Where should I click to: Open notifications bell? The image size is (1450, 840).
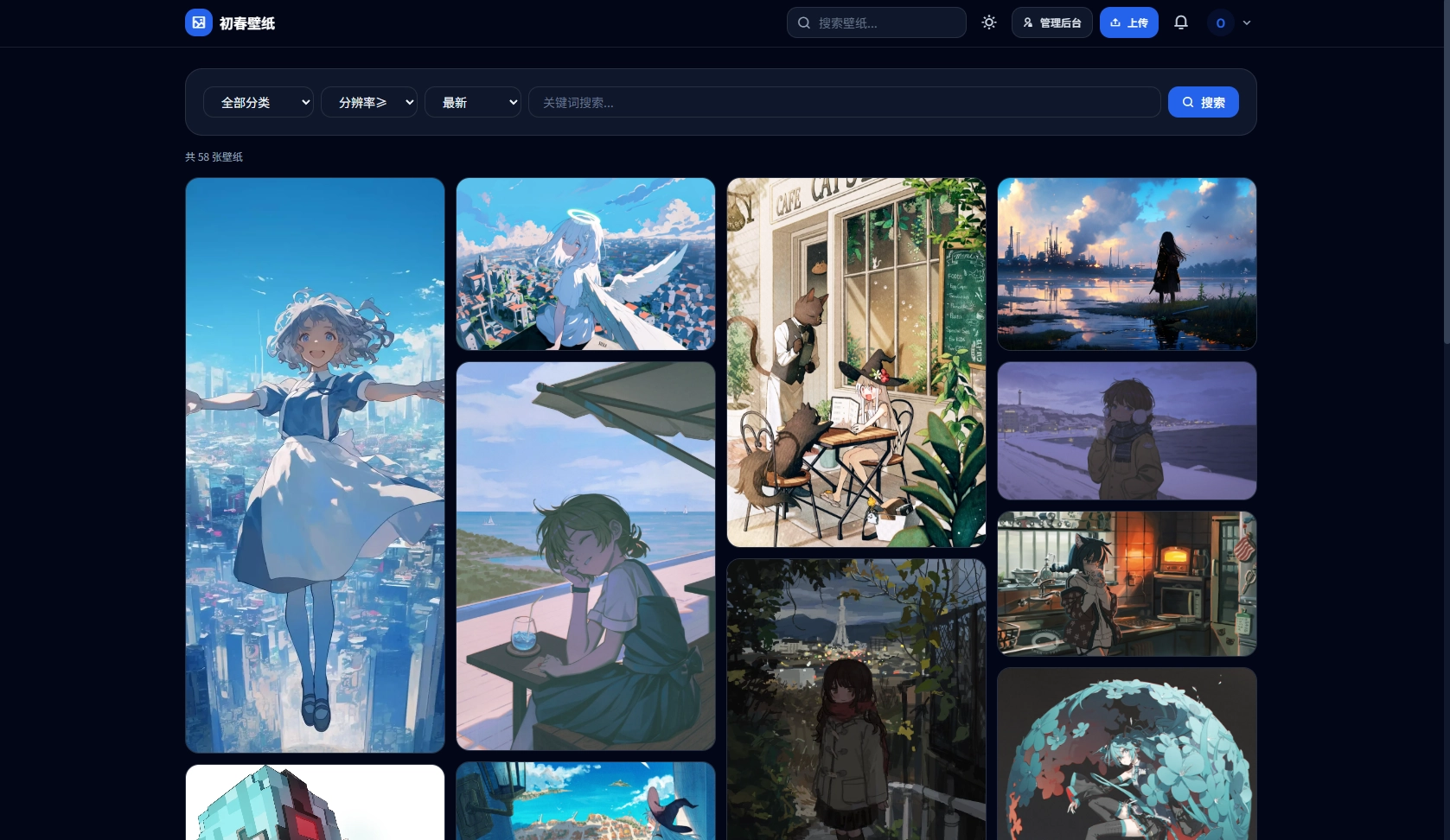coord(1181,22)
